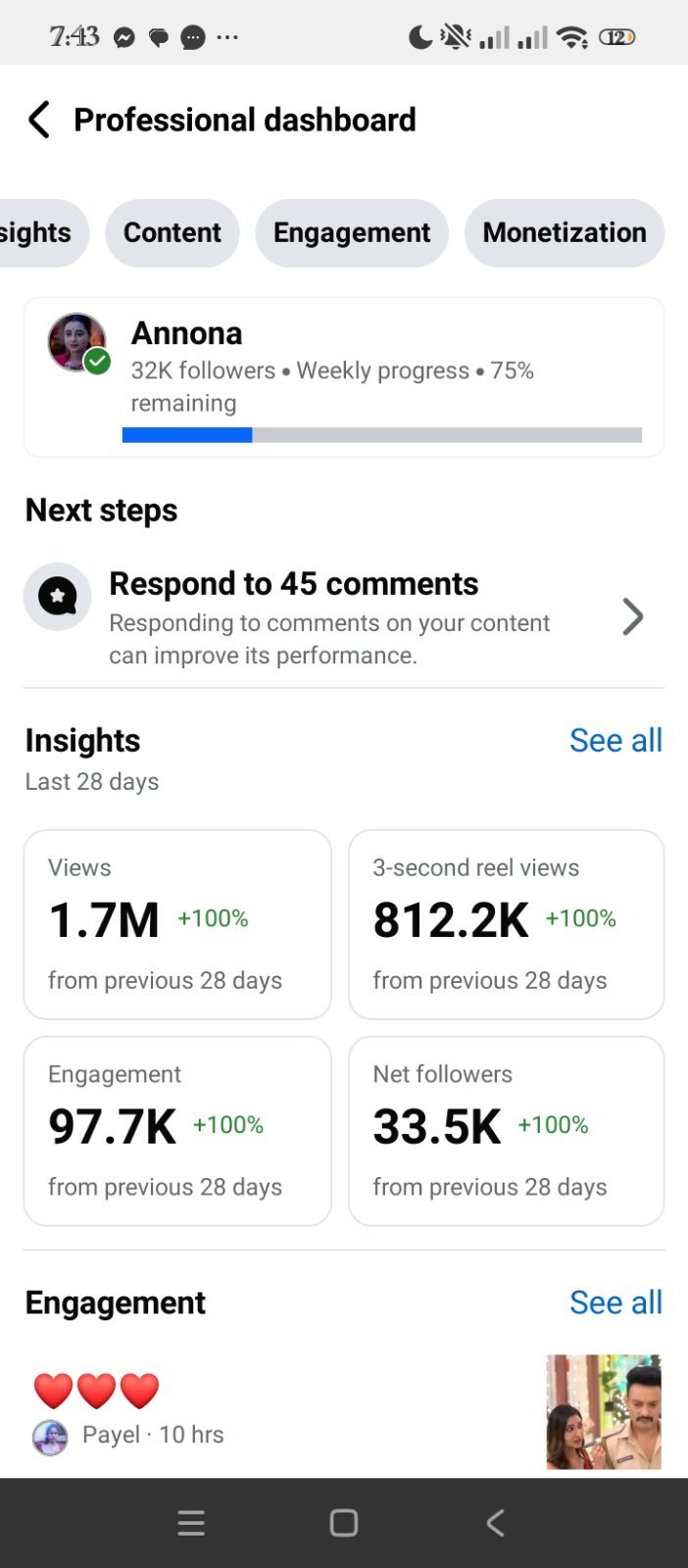This screenshot has width=688, height=1568.
Task: Tap the three red hearts comment
Action: pyautogui.click(x=96, y=1391)
